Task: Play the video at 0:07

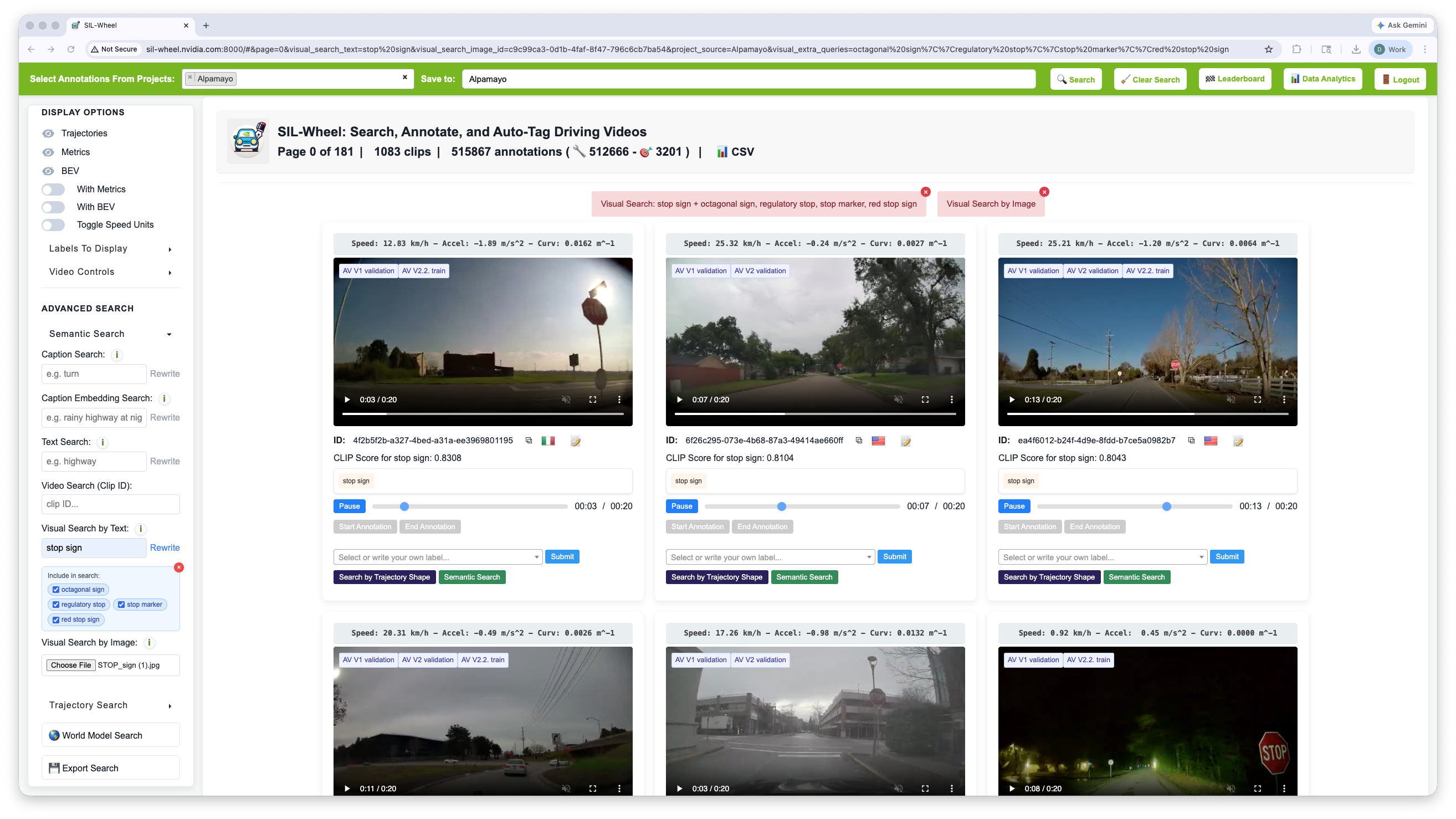Action: pyautogui.click(x=679, y=400)
